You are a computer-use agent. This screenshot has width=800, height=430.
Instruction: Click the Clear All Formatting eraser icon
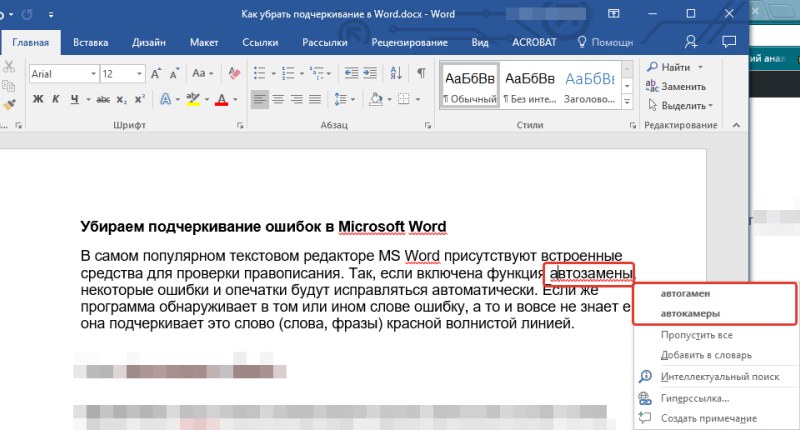234,73
